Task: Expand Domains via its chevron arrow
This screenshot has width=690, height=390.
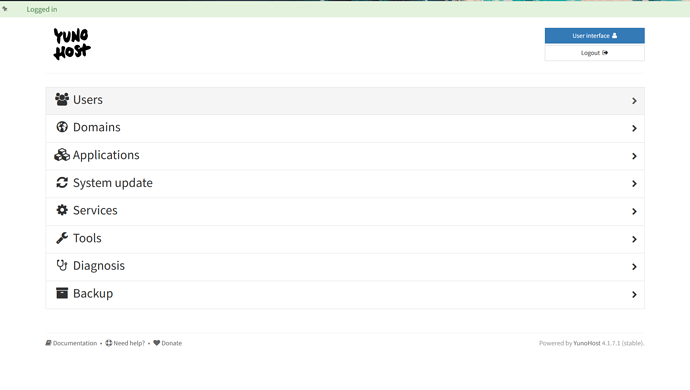Action: click(634, 129)
